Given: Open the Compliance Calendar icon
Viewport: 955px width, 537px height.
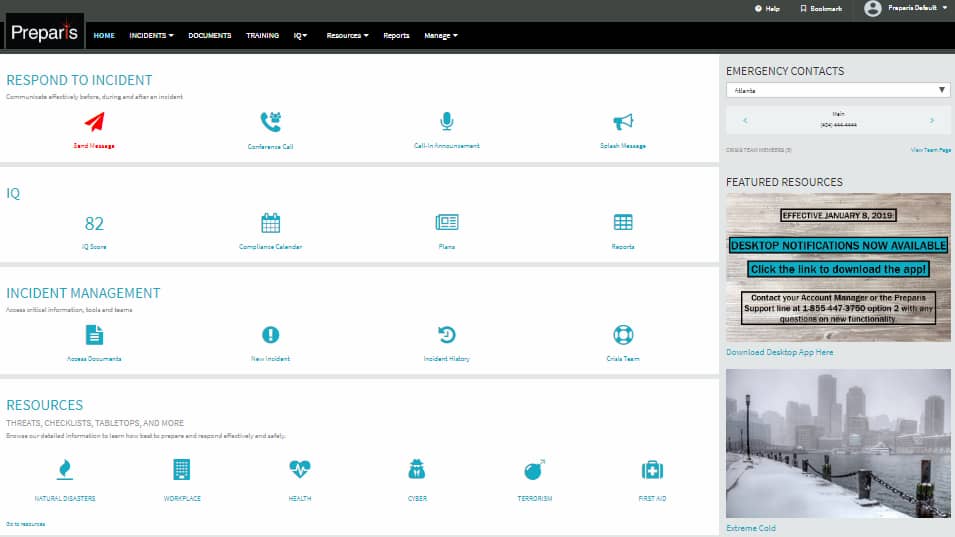Looking at the screenshot, I should coord(270,222).
